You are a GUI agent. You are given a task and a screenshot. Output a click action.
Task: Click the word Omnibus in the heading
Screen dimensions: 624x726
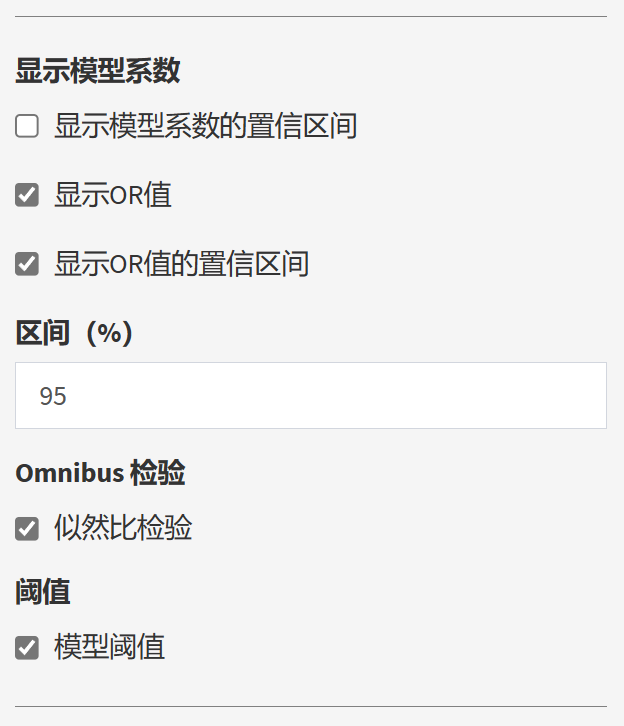coord(69,473)
